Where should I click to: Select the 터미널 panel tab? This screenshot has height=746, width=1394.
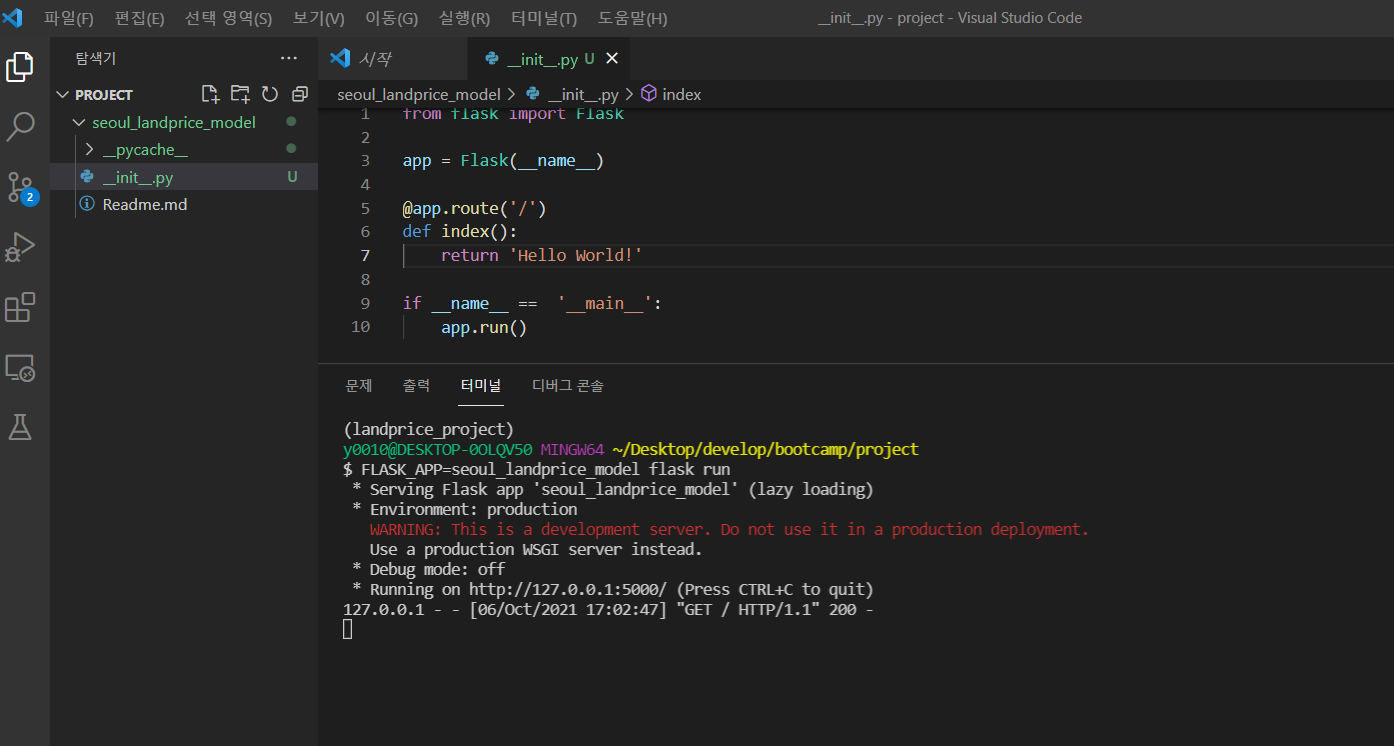point(481,385)
